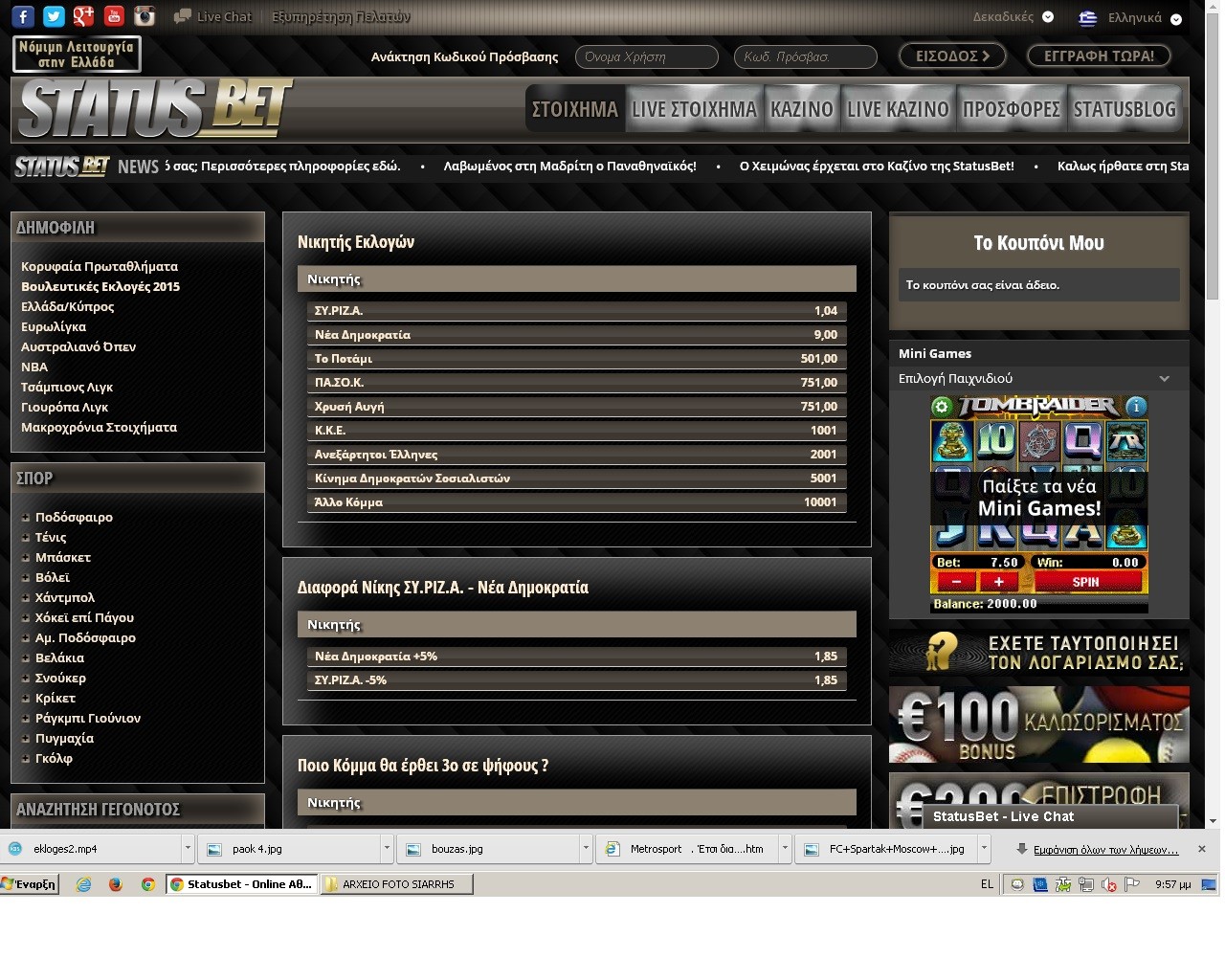The height and width of the screenshot is (980, 1225).
Task: Click the Tomb Raider settings gear icon
Action: 942,407
